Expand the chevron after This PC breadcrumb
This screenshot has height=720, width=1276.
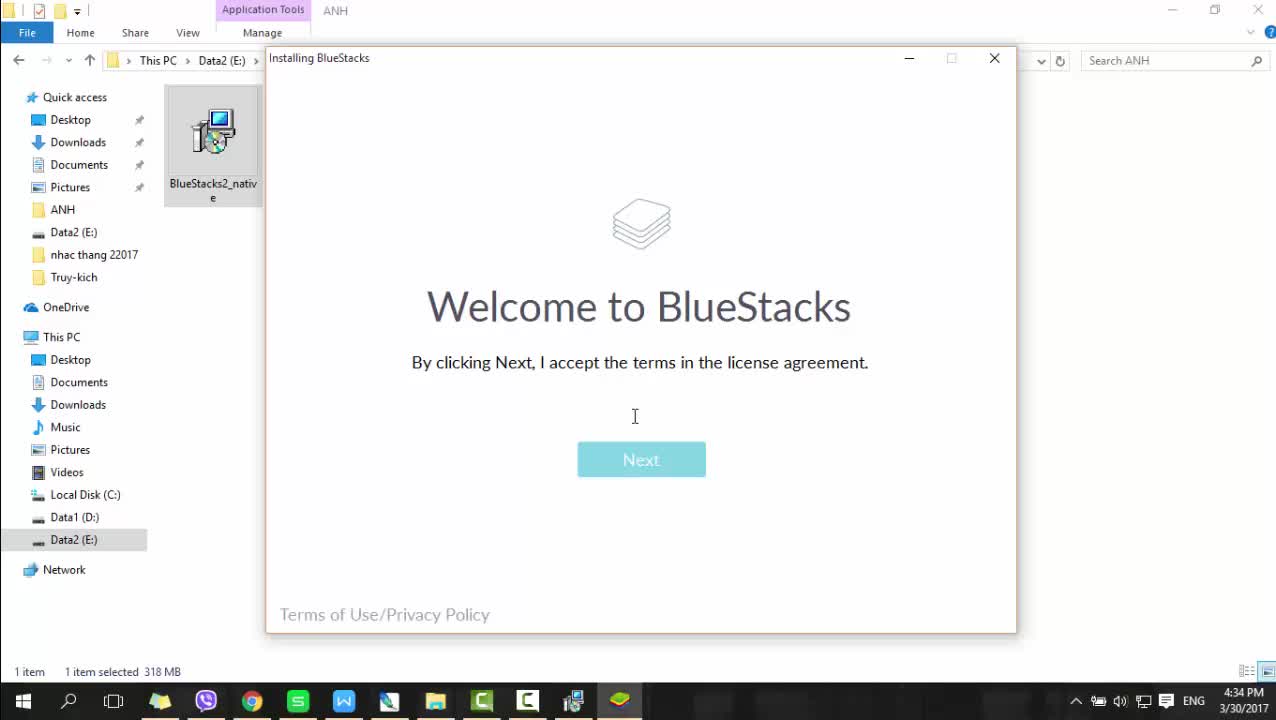pyautogui.click(x=187, y=61)
